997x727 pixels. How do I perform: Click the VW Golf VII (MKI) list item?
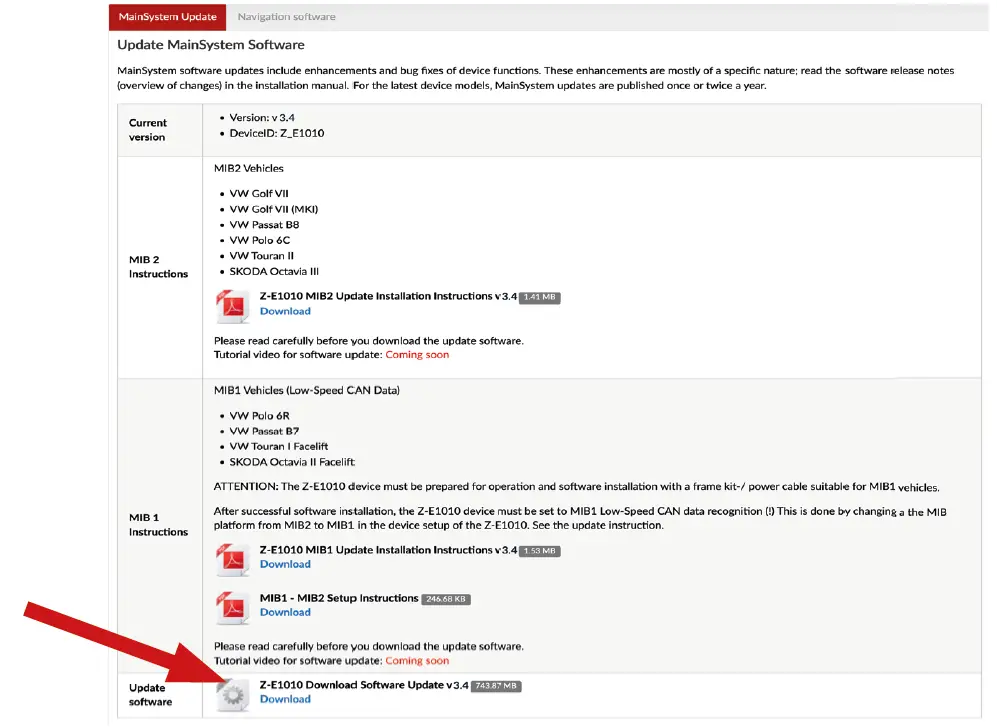pos(273,209)
